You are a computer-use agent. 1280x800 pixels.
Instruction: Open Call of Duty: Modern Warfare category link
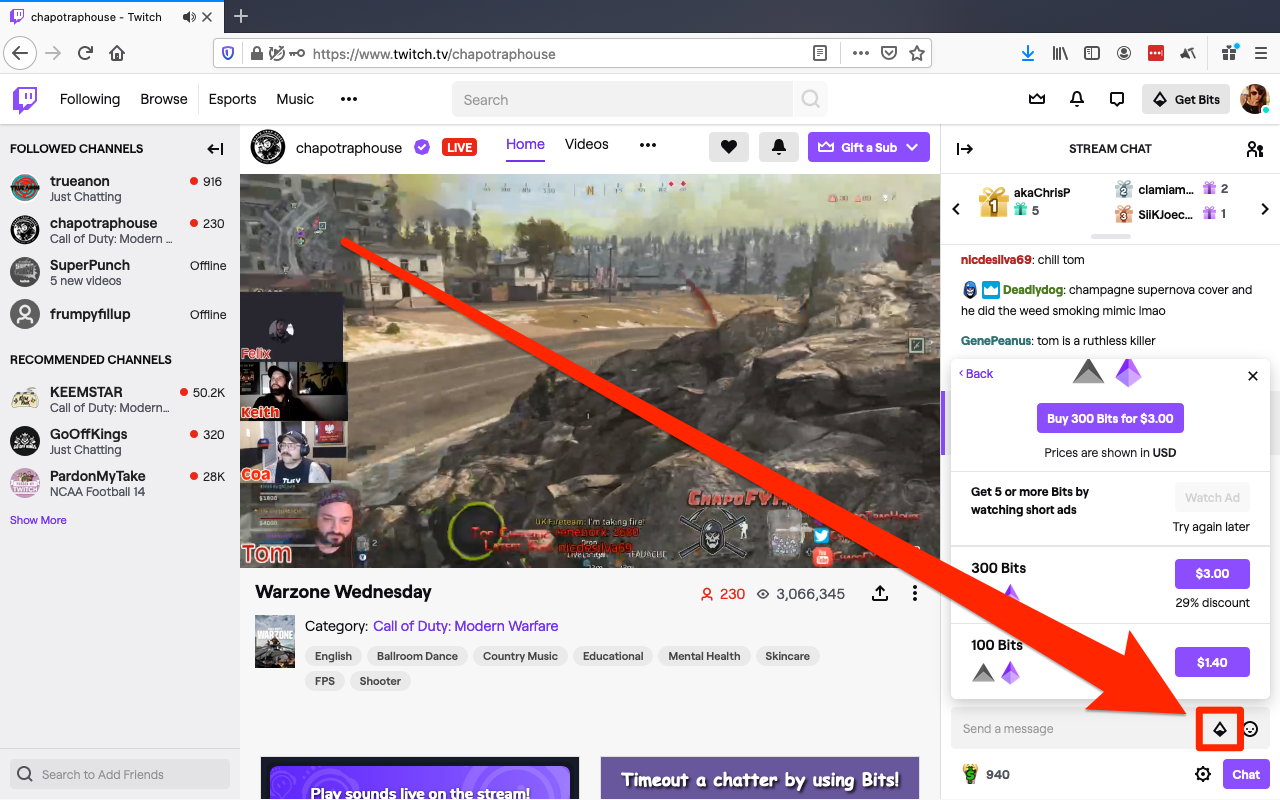pos(466,626)
